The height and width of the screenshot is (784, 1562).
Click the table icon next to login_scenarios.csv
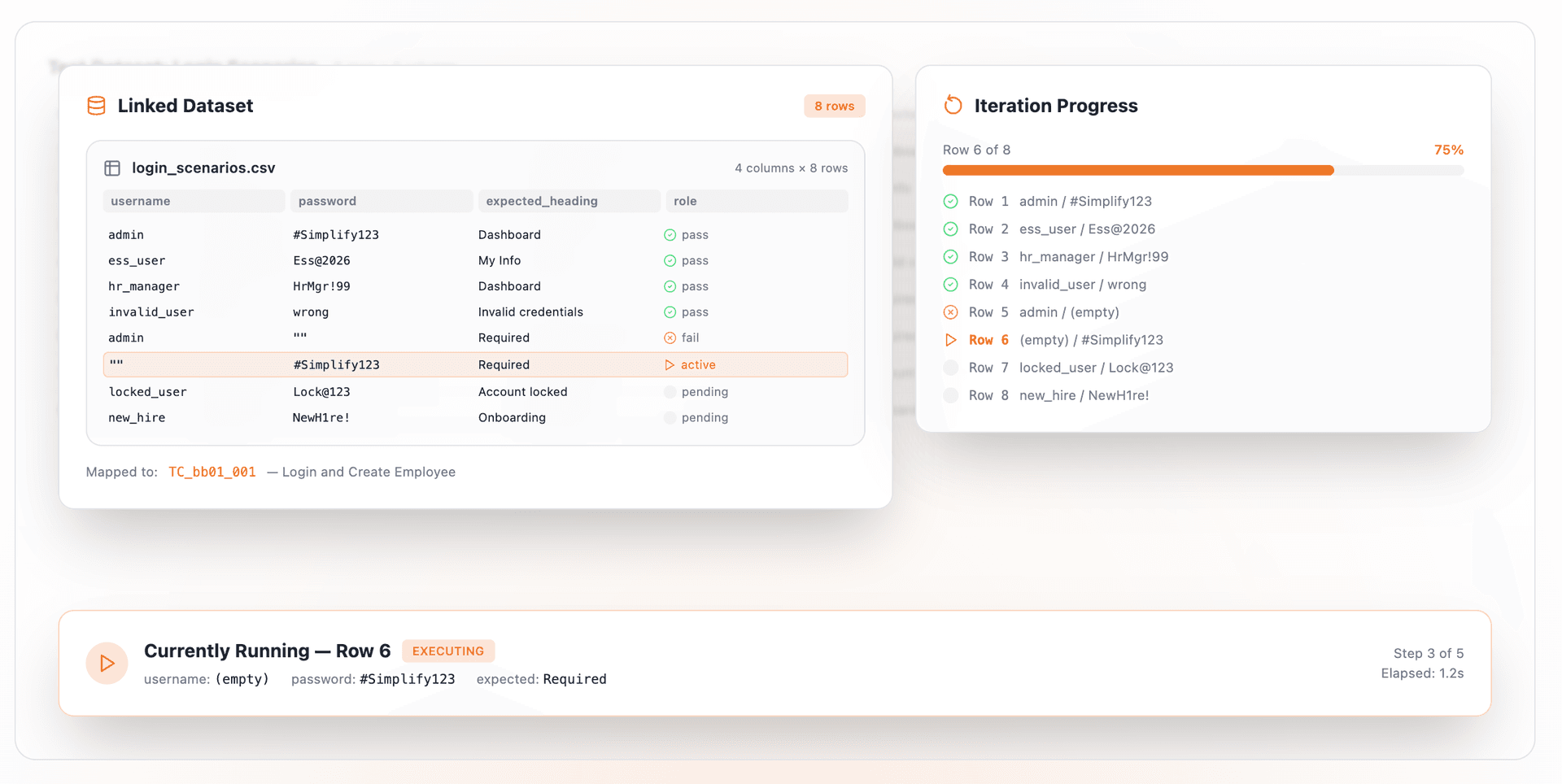coord(112,168)
